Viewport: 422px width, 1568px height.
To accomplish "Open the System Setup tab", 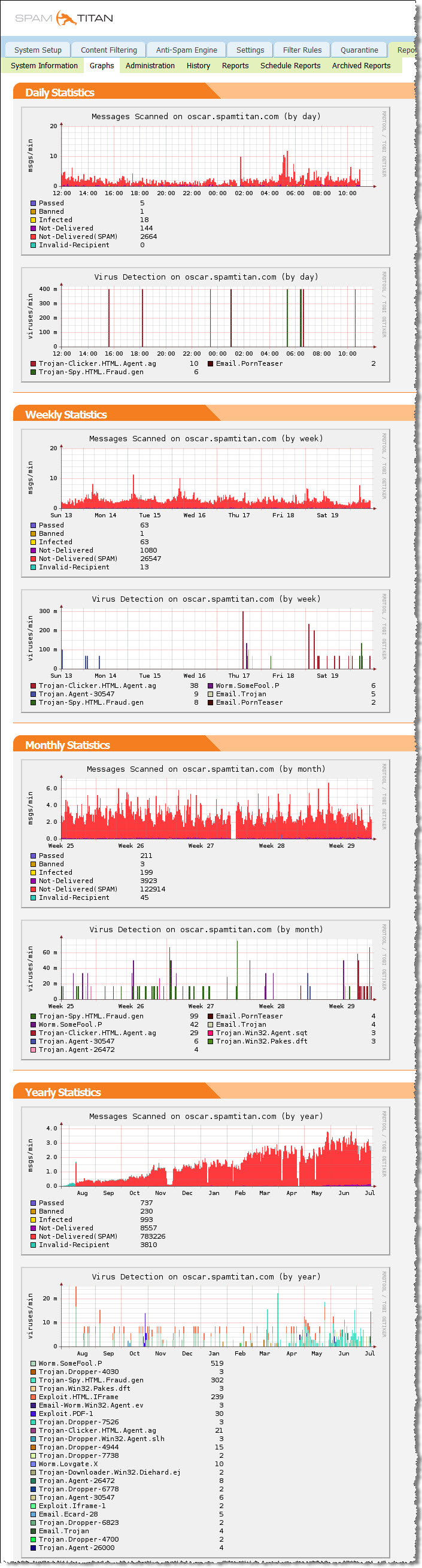I will [38, 50].
